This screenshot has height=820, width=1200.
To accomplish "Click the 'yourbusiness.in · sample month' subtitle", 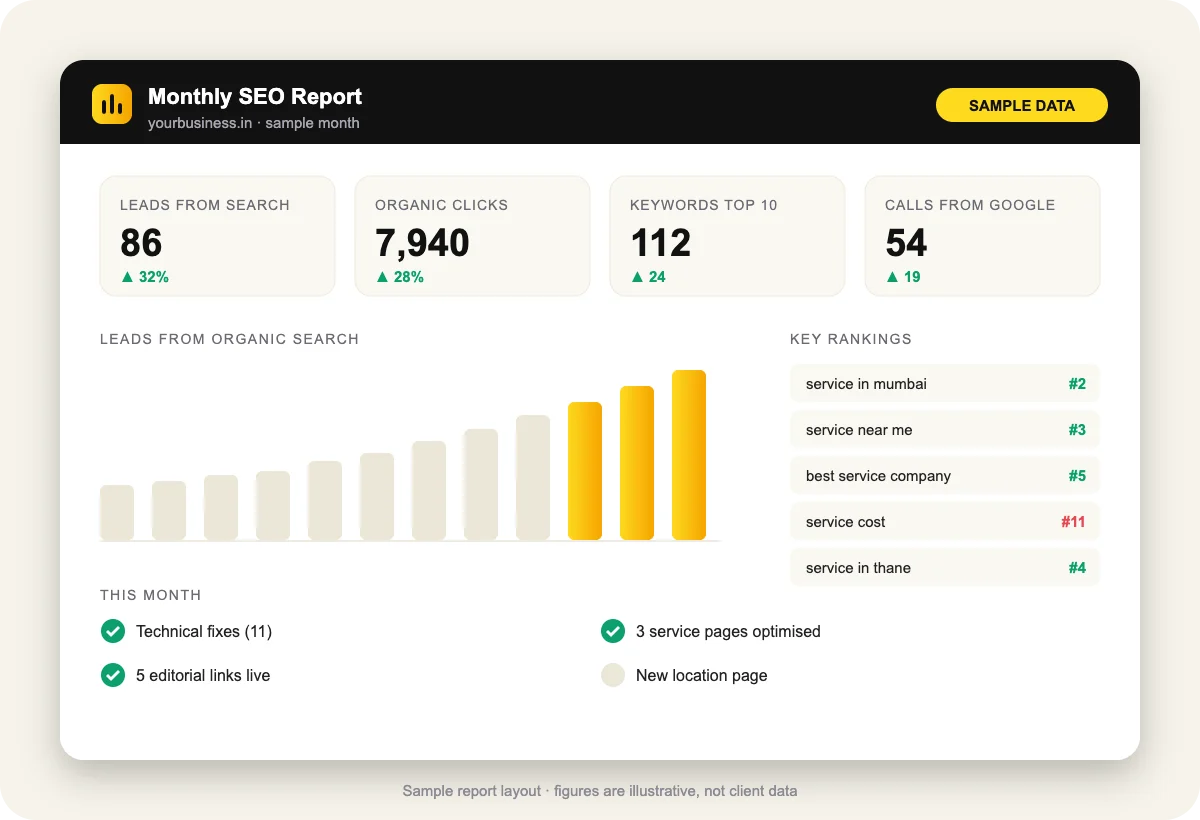I will tap(254, 123).
